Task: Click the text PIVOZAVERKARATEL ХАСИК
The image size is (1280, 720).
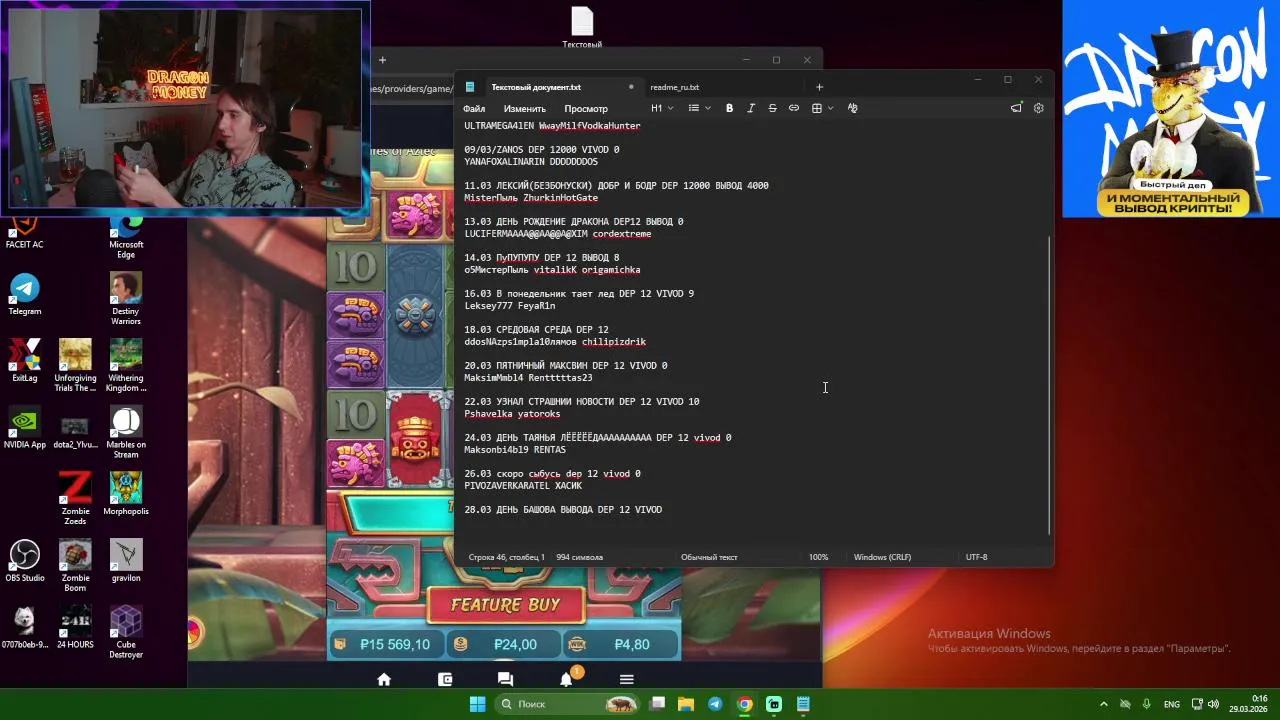Action: [x=523, y=486]
